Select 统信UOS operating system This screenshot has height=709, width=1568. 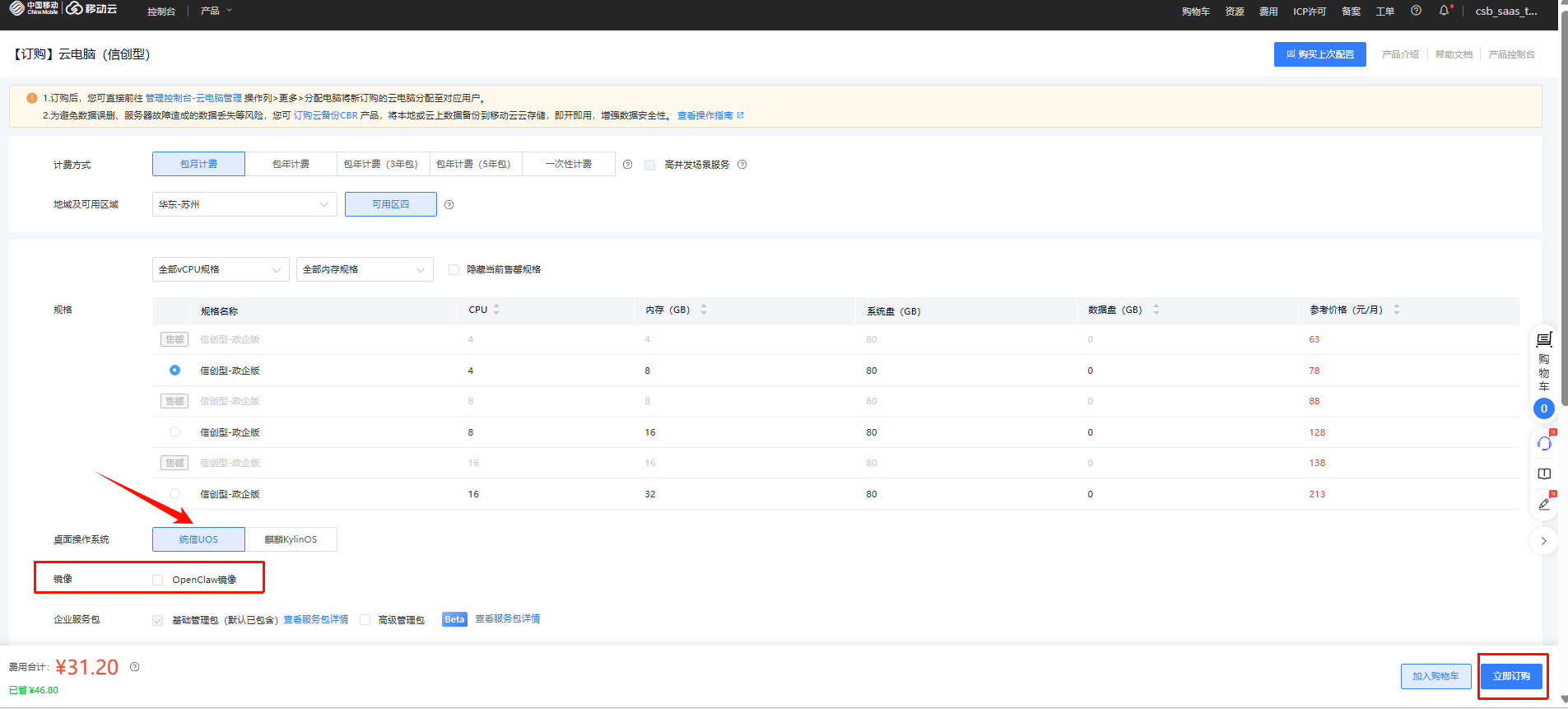(x=198, y=539)
